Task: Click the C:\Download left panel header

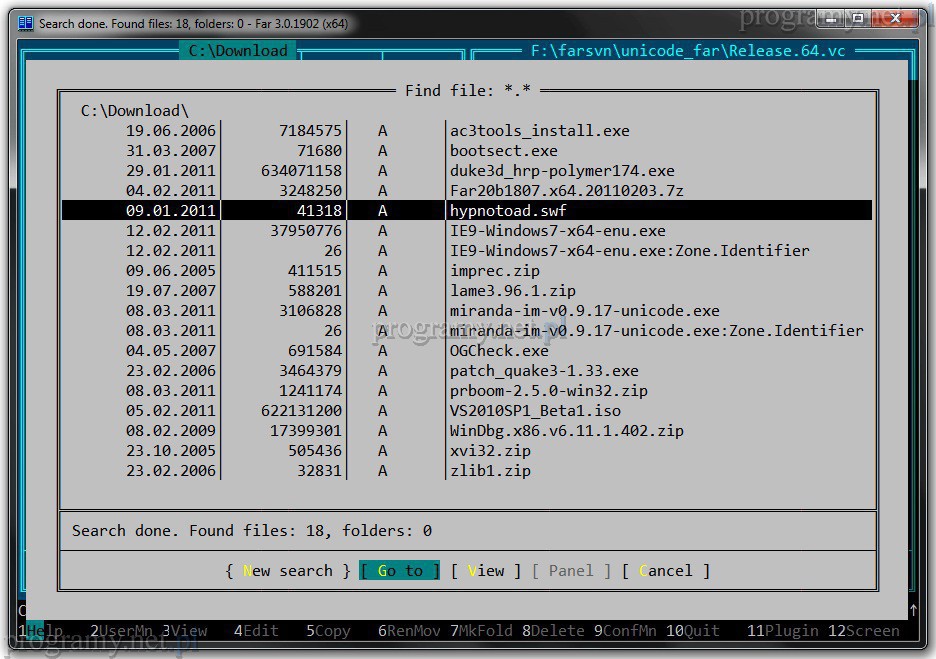Action: 238,51
